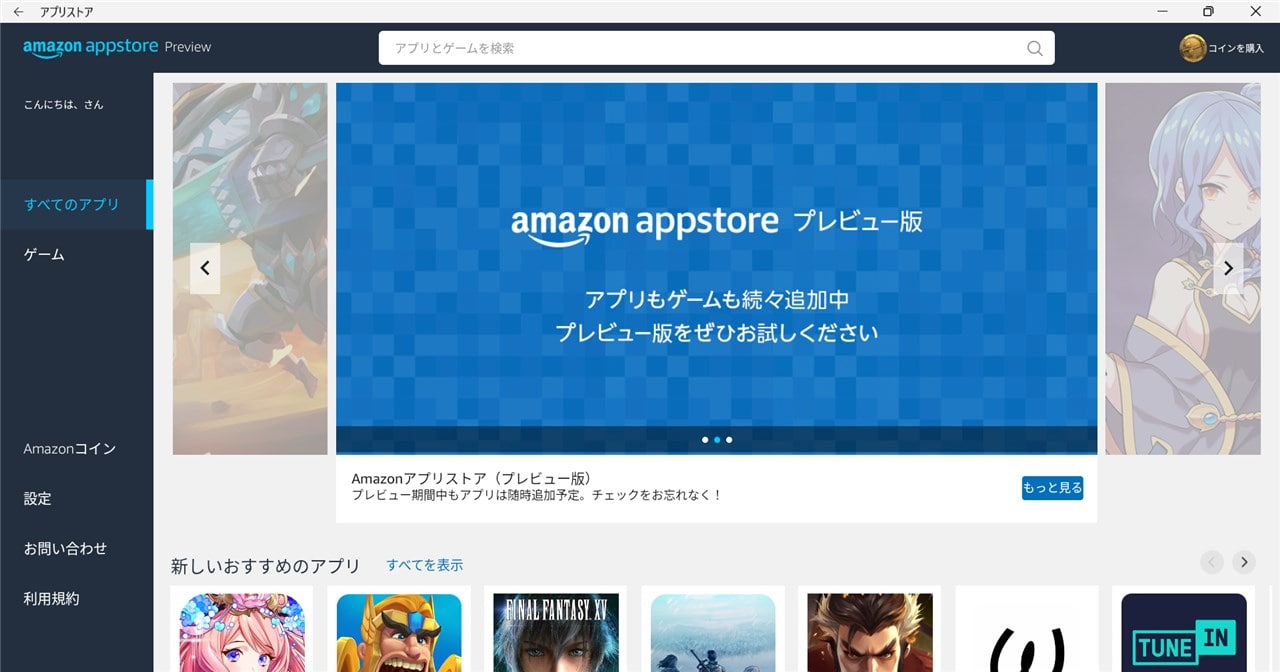
Task: Click the Amazon Appstore Preview logo
Action: 117,47
